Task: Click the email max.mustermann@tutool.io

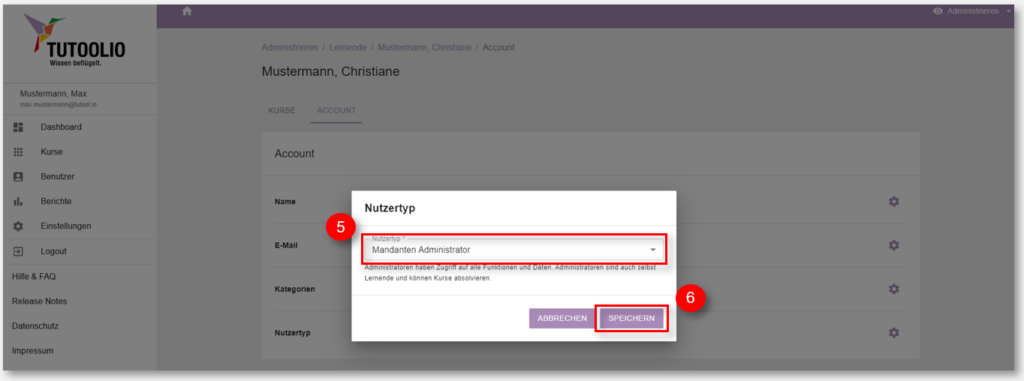Action: click(59, 105)
